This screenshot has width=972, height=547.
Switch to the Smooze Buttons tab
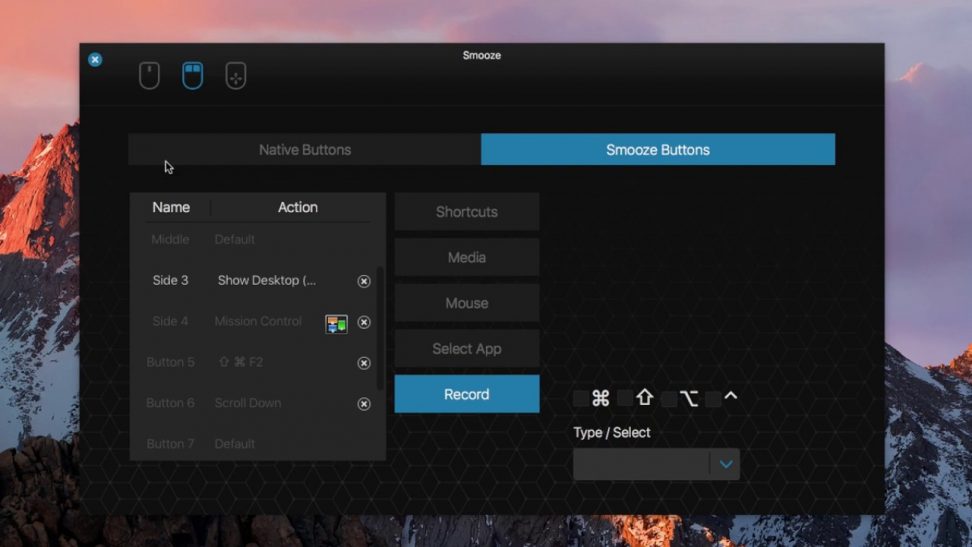[658, 150]
